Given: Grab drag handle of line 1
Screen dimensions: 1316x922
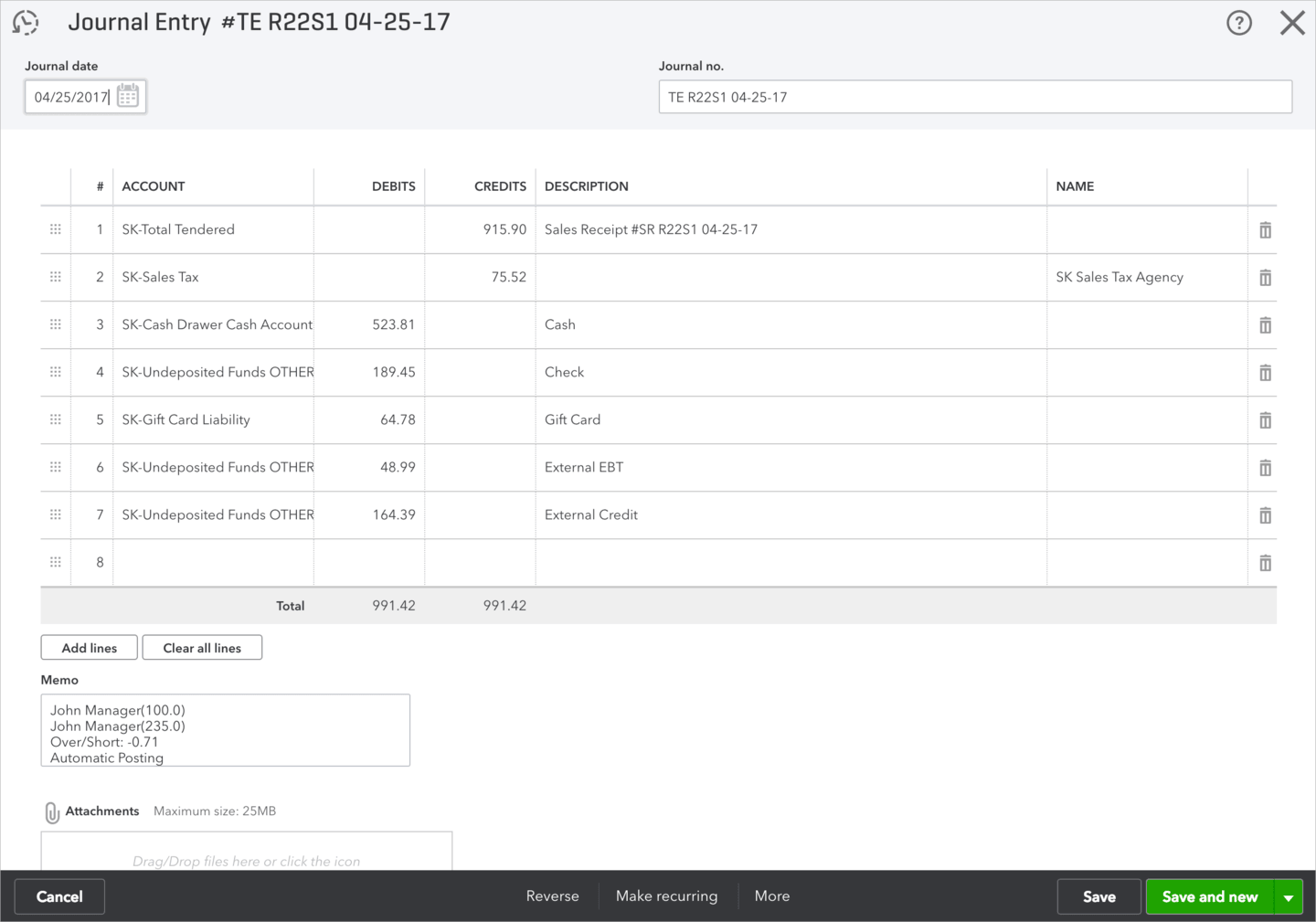Looking at the screenshot, I should tap(56, 229).
